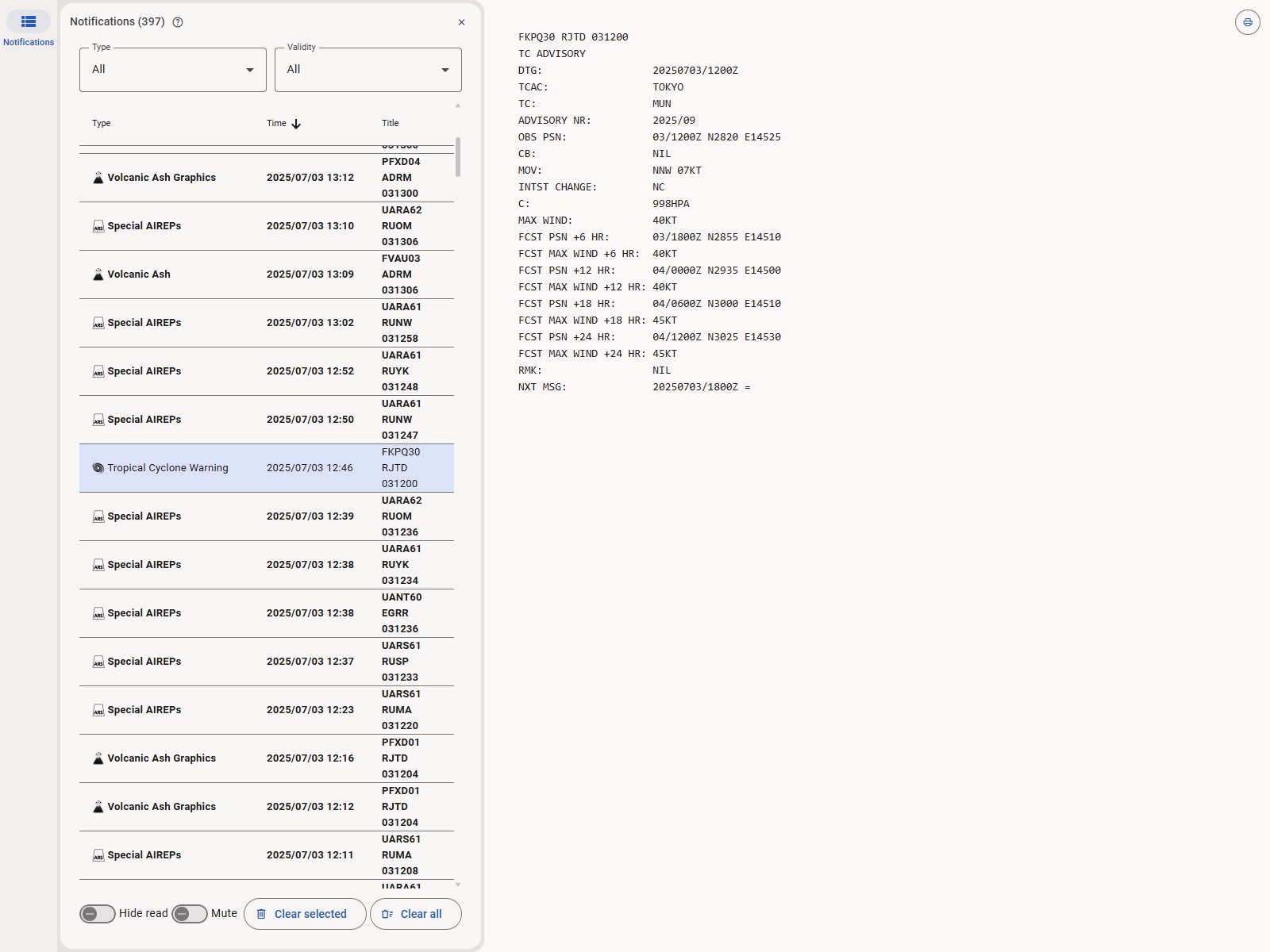Click the TC ADVISORY heading text
This screenshot has height=952, width=1270.
(x=552, y=54)
